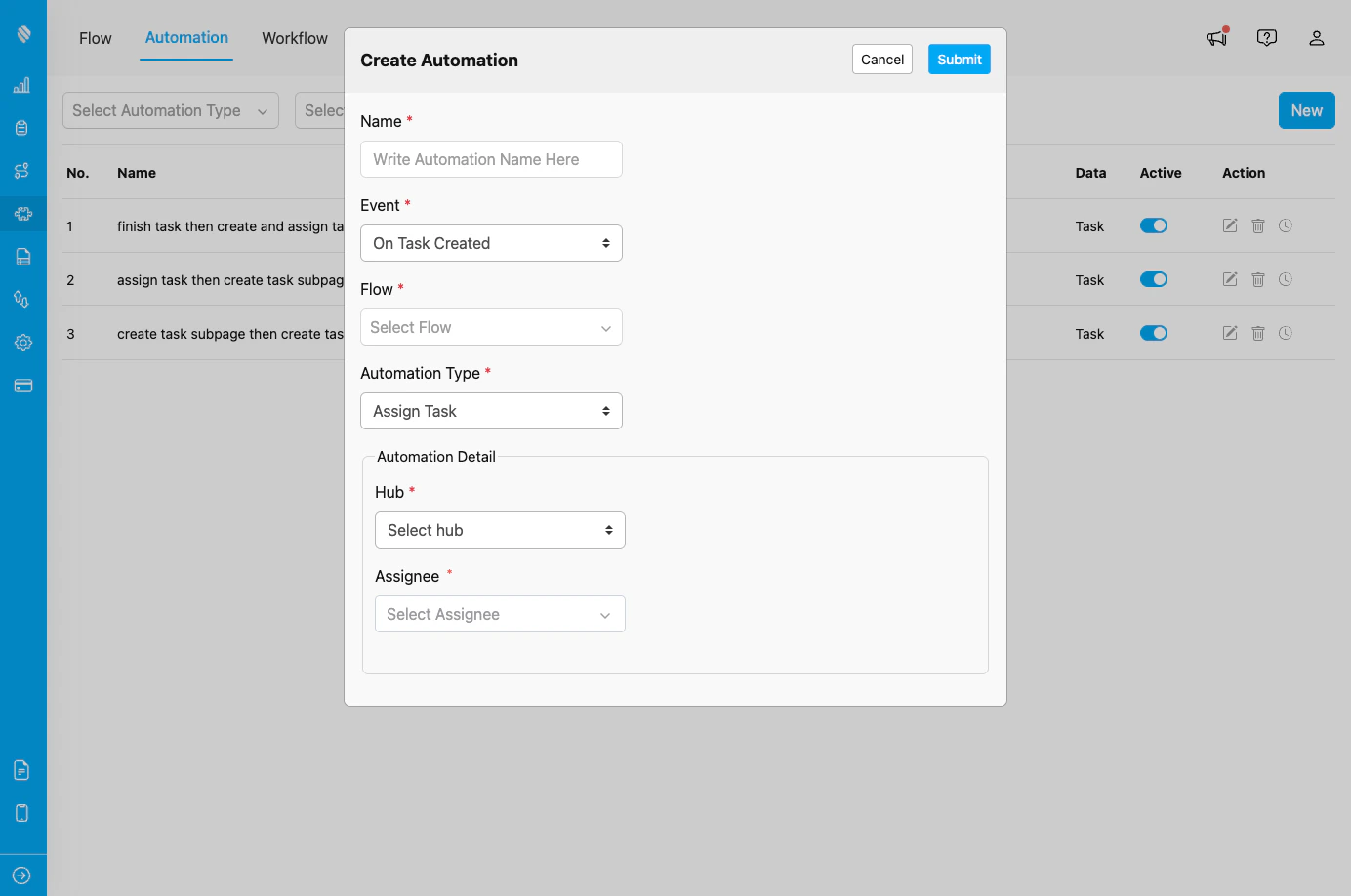The height and width of the screenshot is (896, 1351).
Task: Select the clipboard icon in the sidebar
Action: [21, 127]
